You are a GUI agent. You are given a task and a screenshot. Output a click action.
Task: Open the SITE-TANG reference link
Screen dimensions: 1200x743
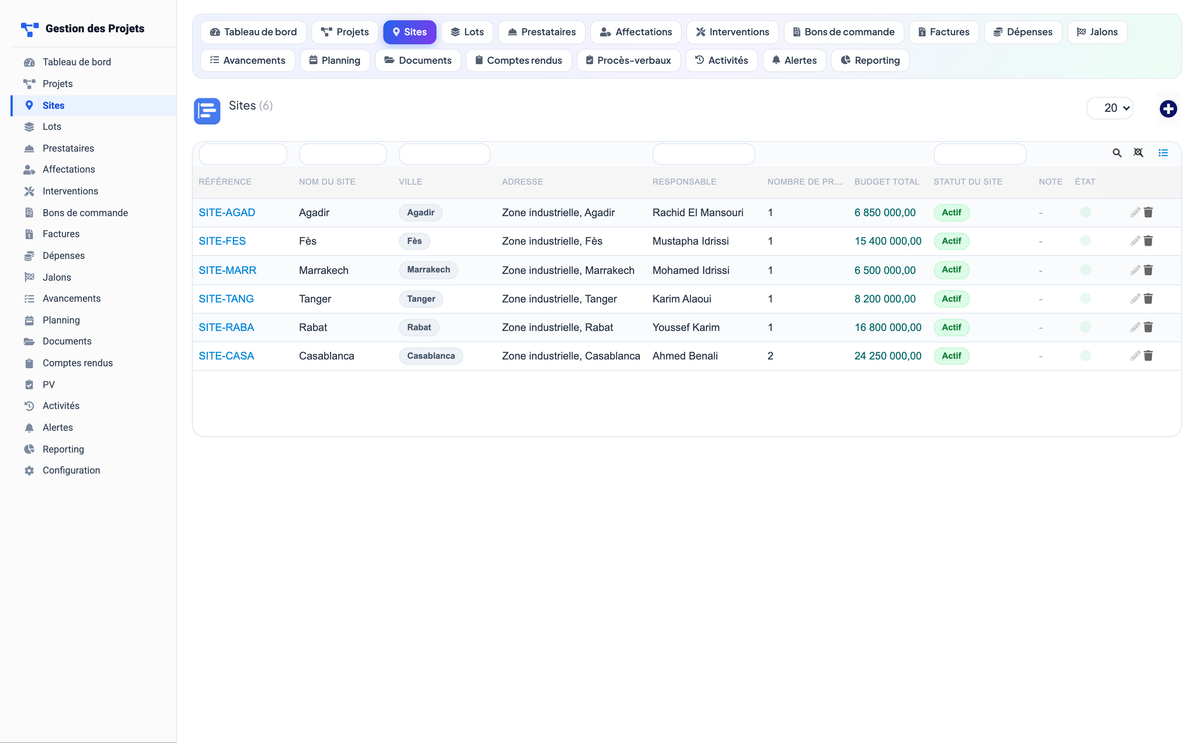226,299
